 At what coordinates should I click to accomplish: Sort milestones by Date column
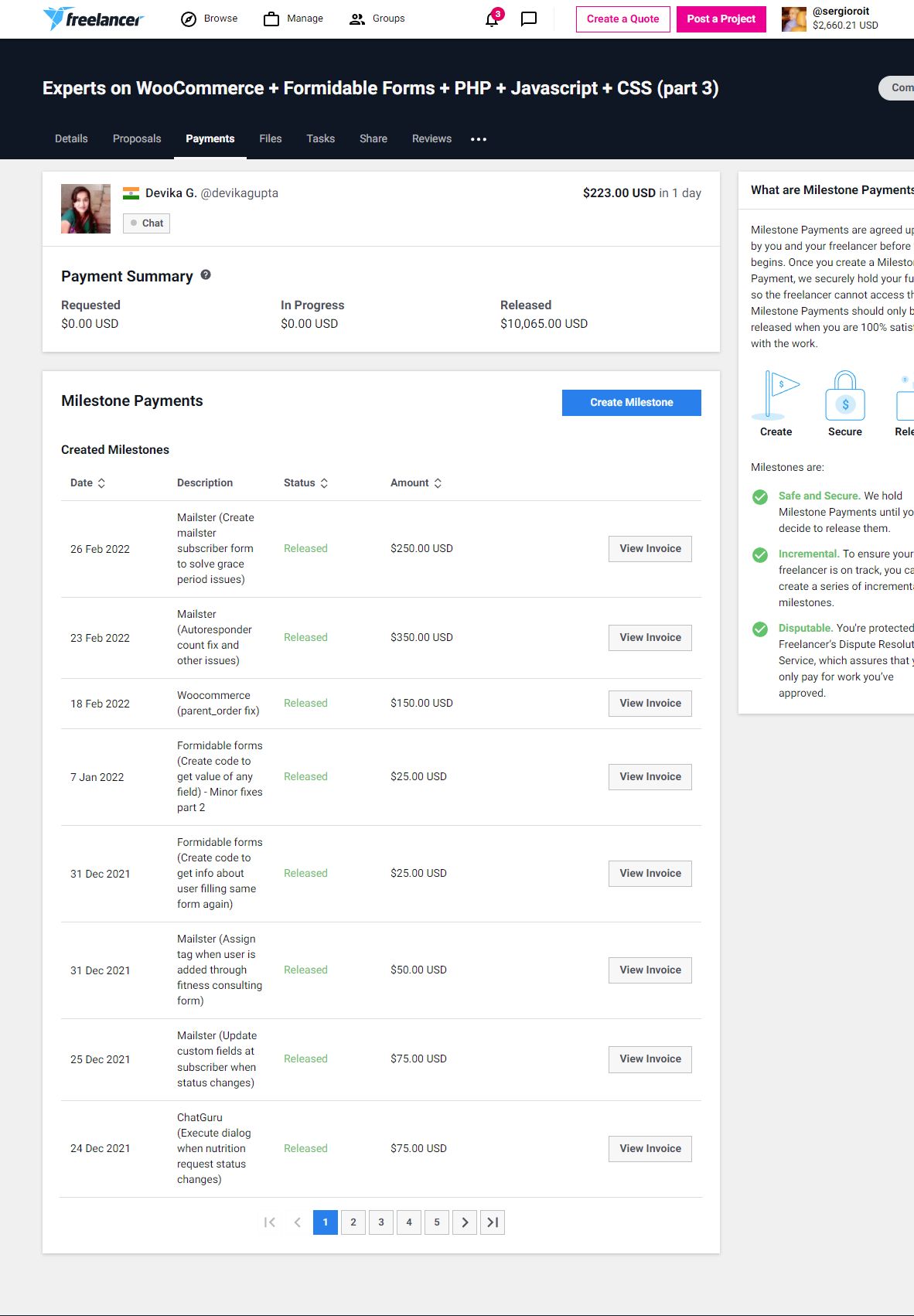tap(88, 482)
